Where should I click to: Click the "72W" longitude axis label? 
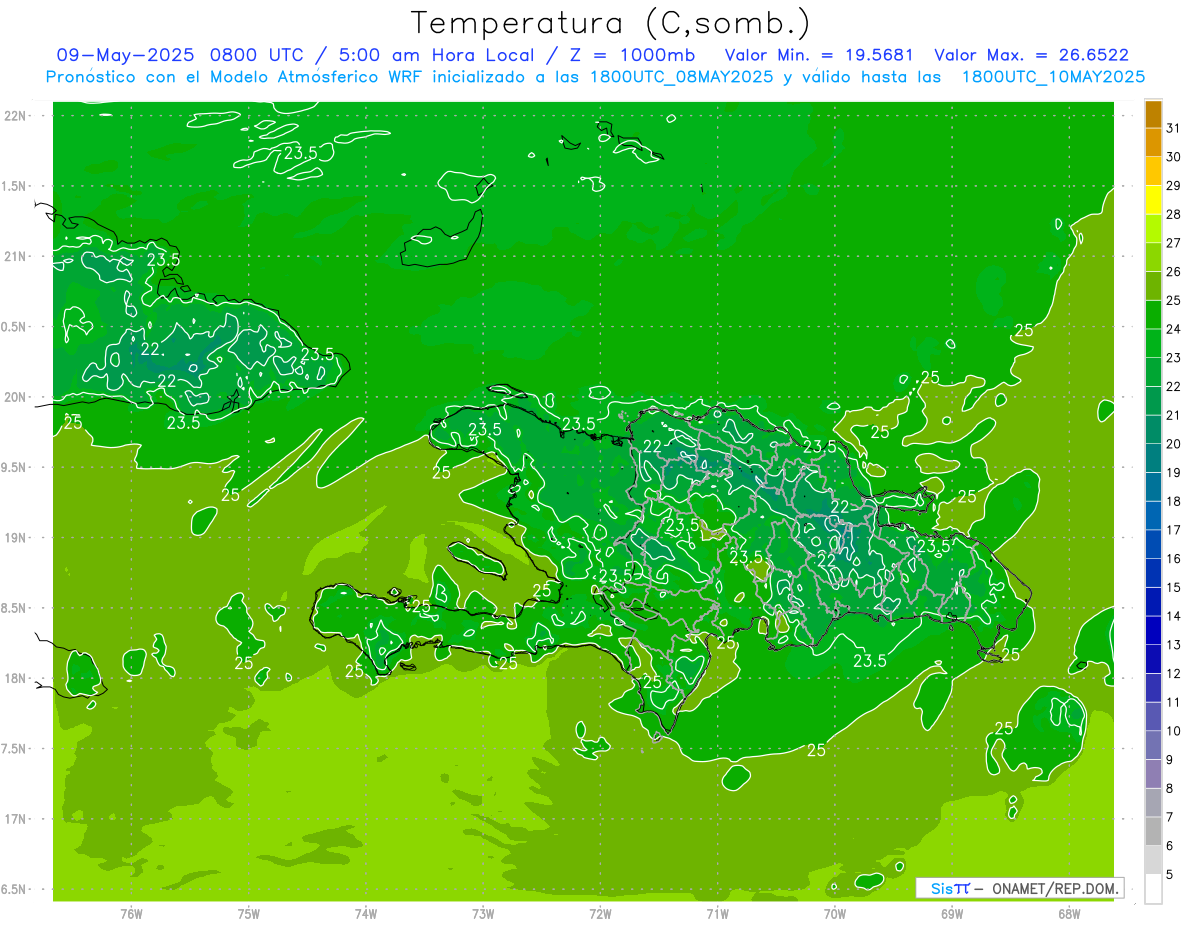pyautogui.click(x=600, y=913)
